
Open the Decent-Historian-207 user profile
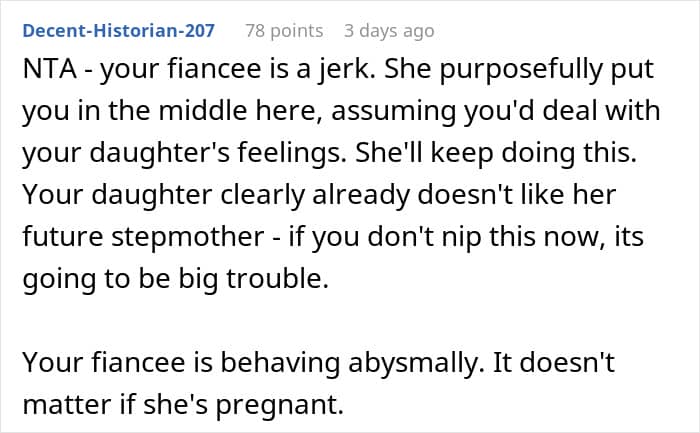[x=119, y=31]
